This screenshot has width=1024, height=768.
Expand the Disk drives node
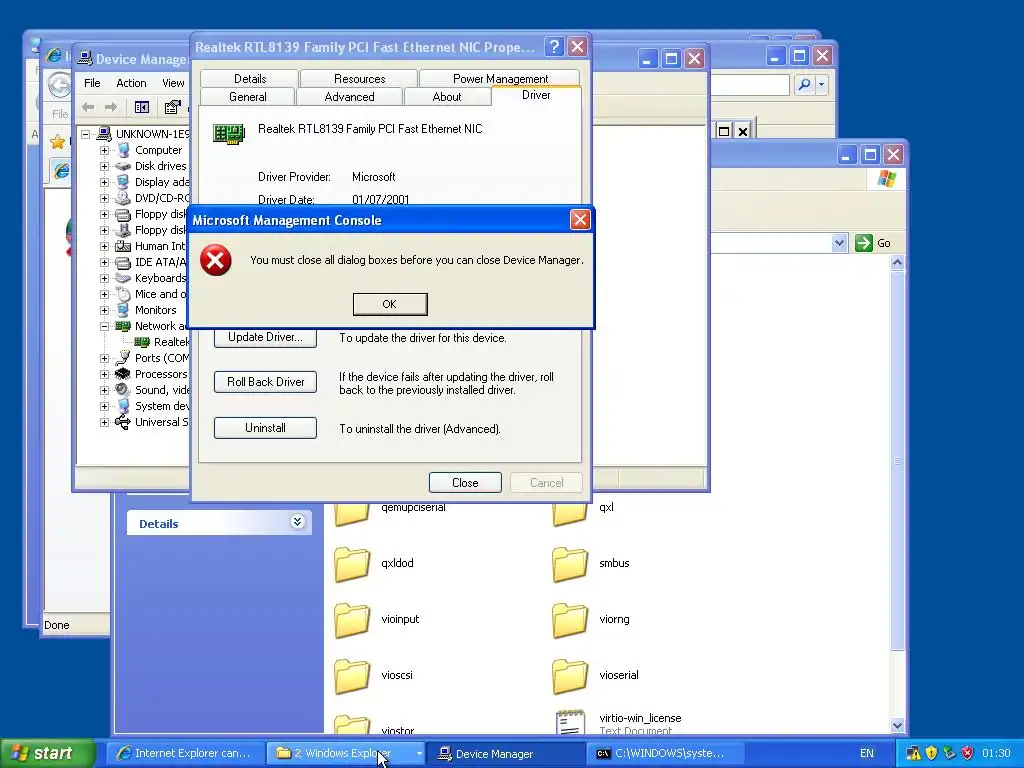[x=104, y=166]
